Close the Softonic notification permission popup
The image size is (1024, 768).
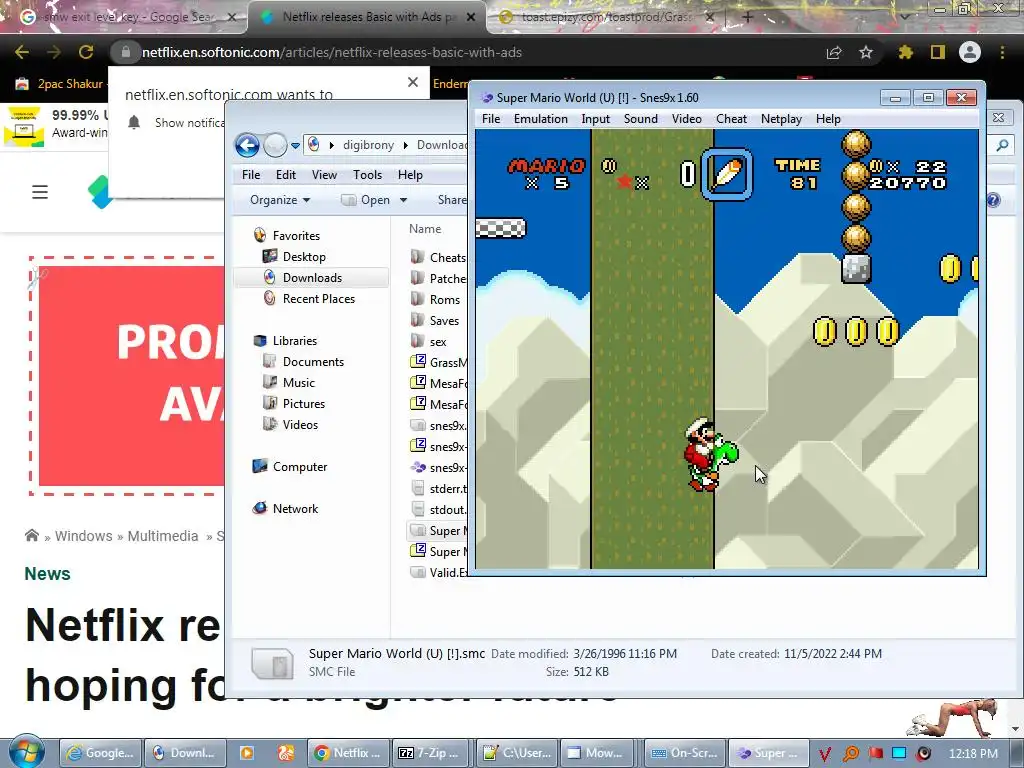[413, 82]
